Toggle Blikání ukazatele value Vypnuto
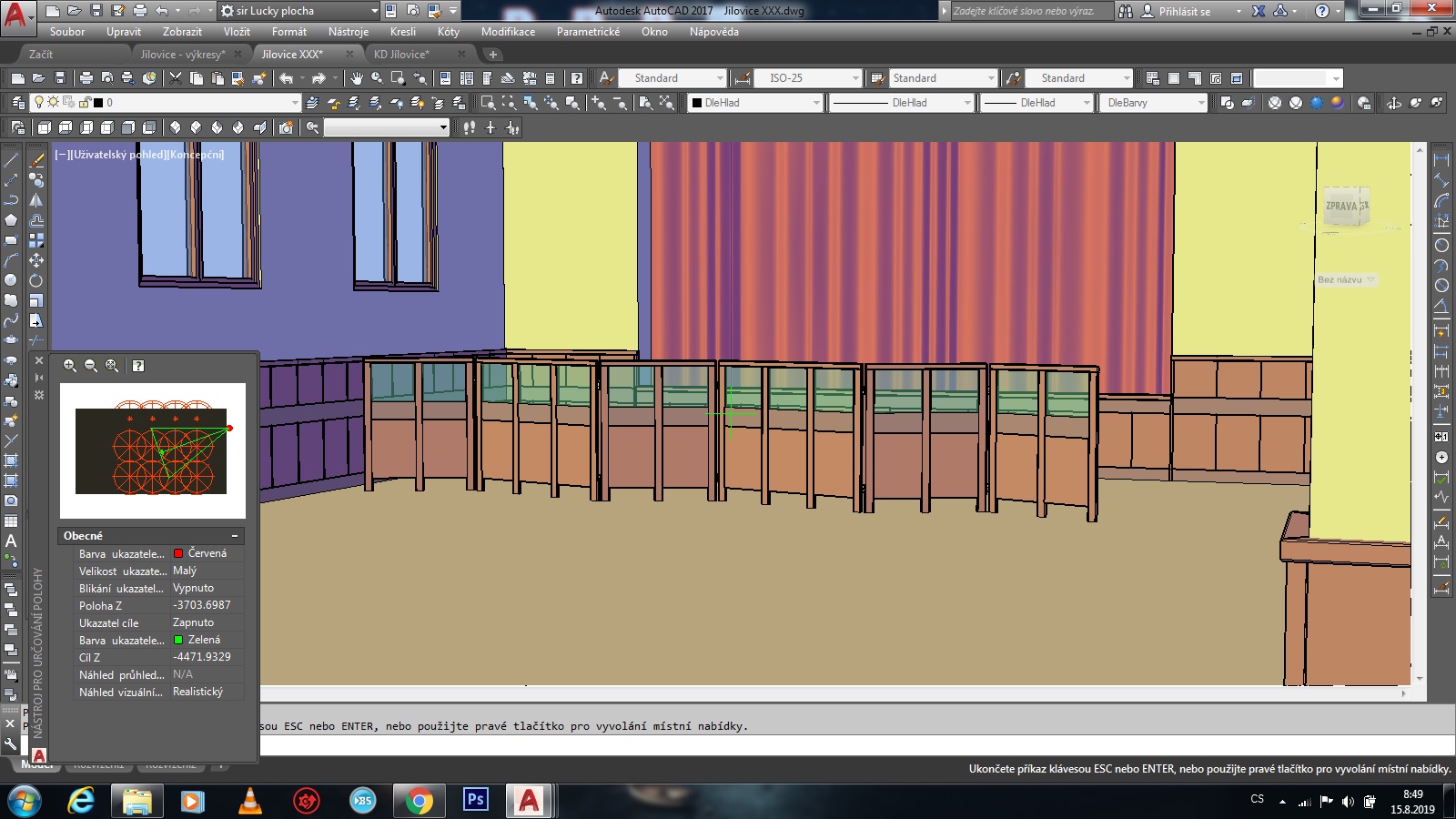This screenshot has width=1456, height=819. (193, 588)
